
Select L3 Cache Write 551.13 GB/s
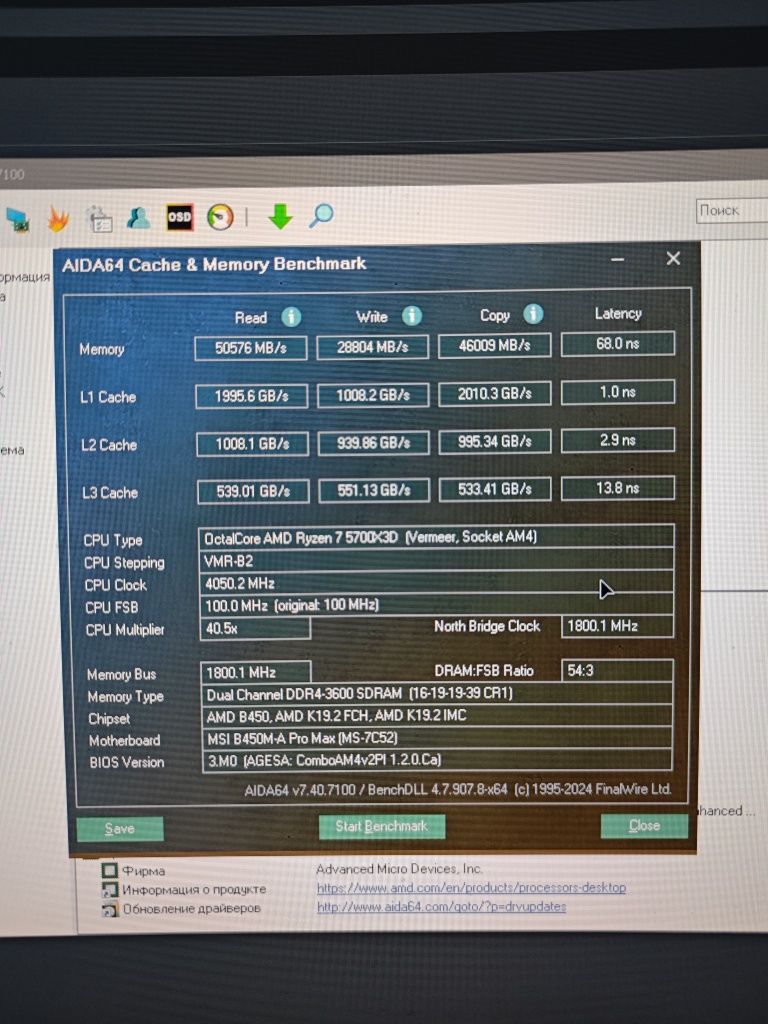(x=374, y=490)
